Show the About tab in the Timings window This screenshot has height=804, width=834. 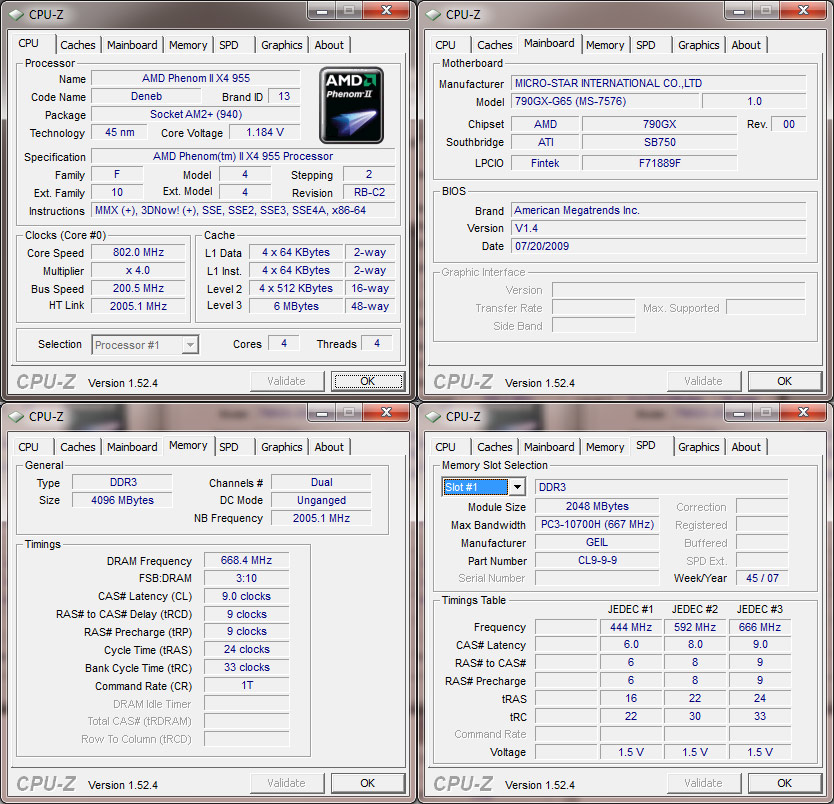tap(329, 447)
